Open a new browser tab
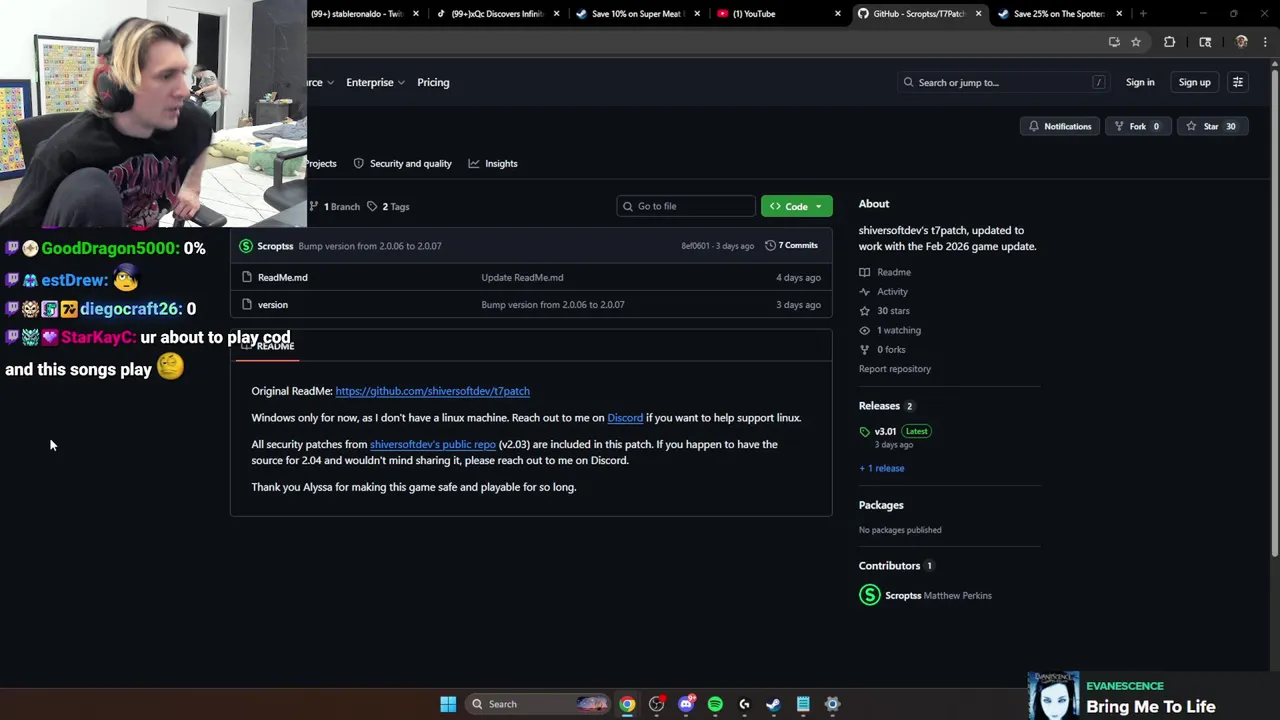1280x720 pixels. pyautogui.click(x=1143, y=14)
